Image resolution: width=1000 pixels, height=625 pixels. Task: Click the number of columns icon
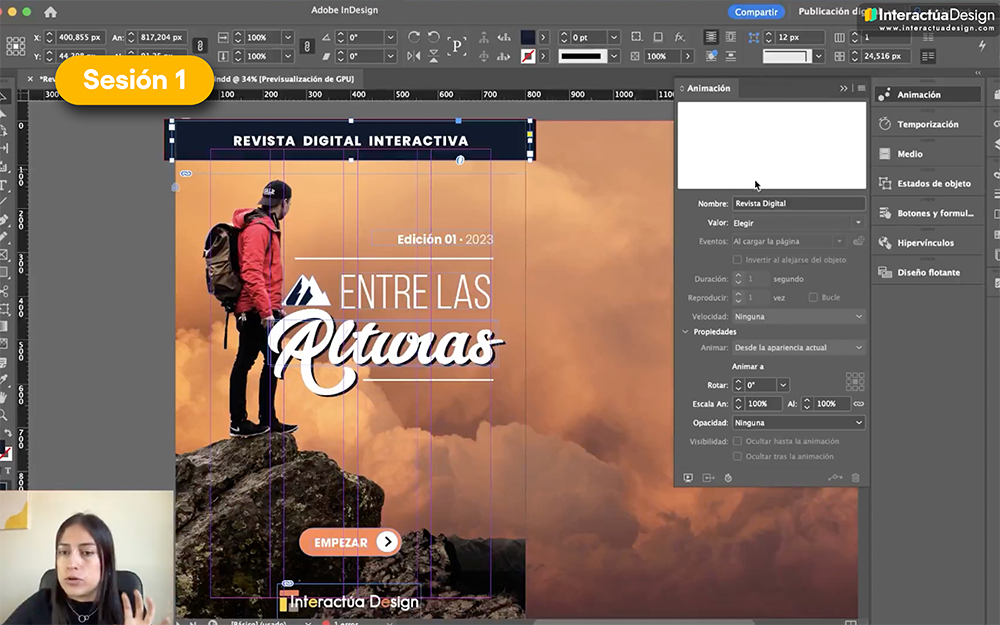(839, 38)
